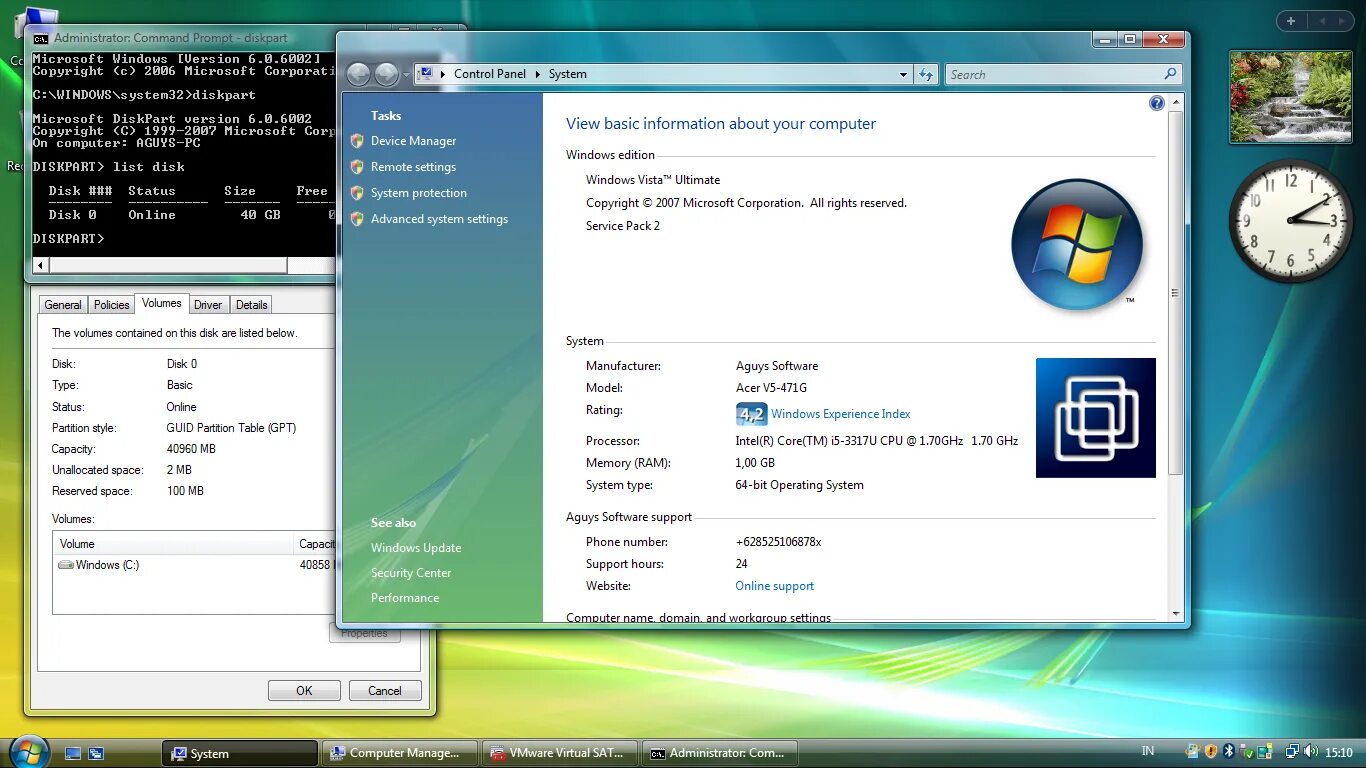Open Online support website link
Screen dimensions: 1366x768
[x=775, y=586]
